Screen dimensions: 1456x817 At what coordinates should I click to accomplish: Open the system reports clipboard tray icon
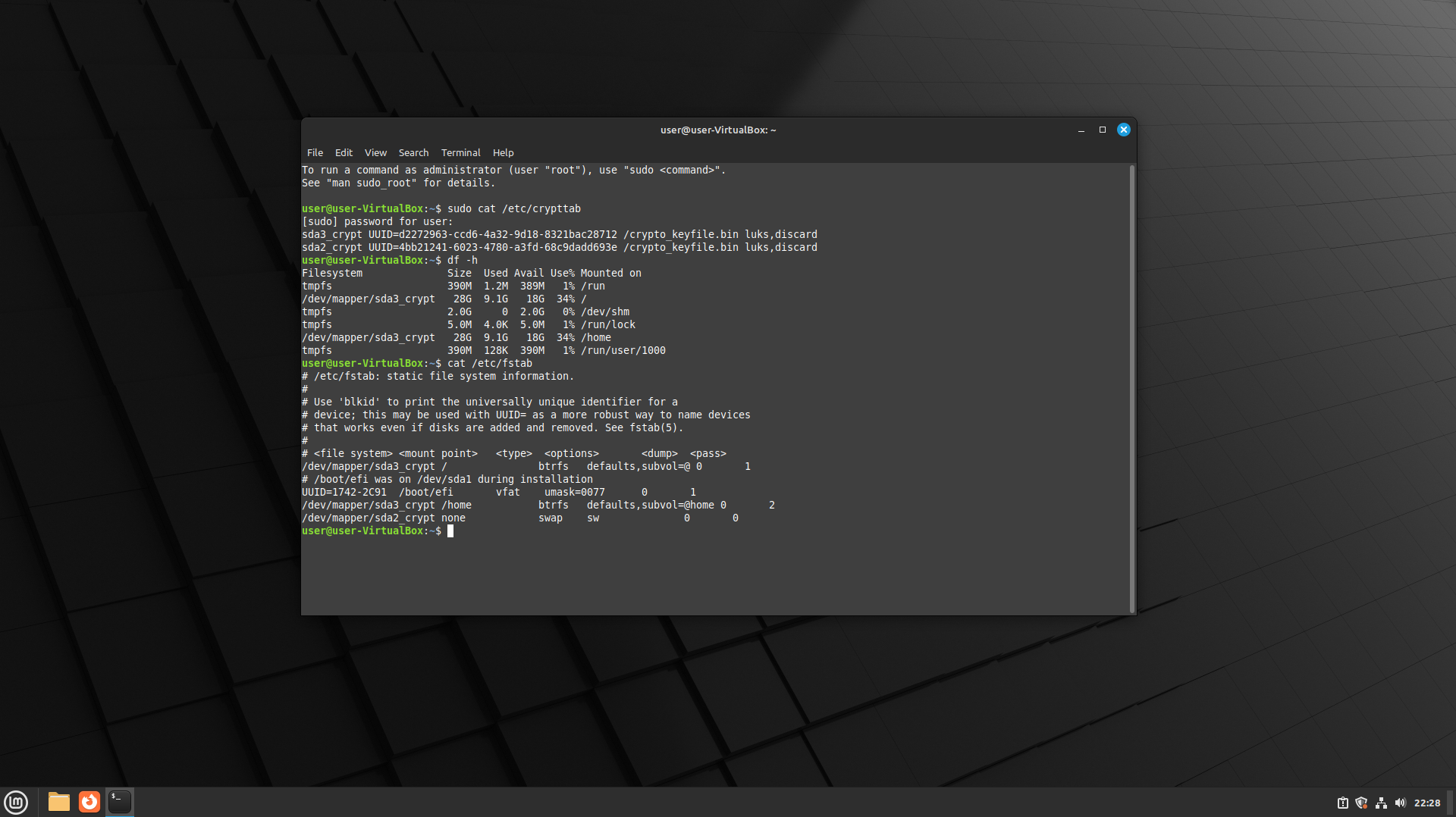[1342, 803]
